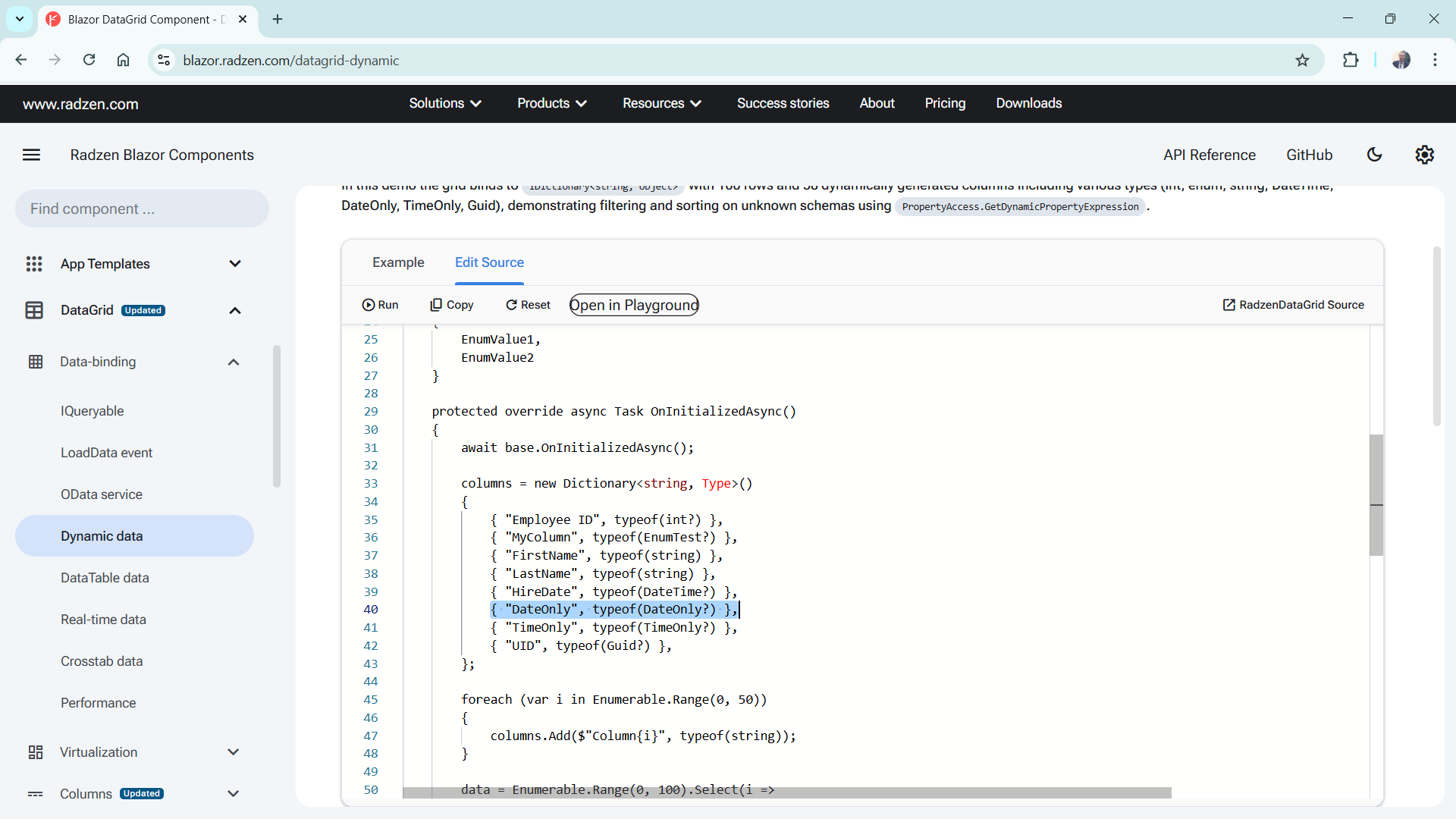Open the theme settings gear icon
Viewport: 1456px width, 819px height.
click(1424, 155)
